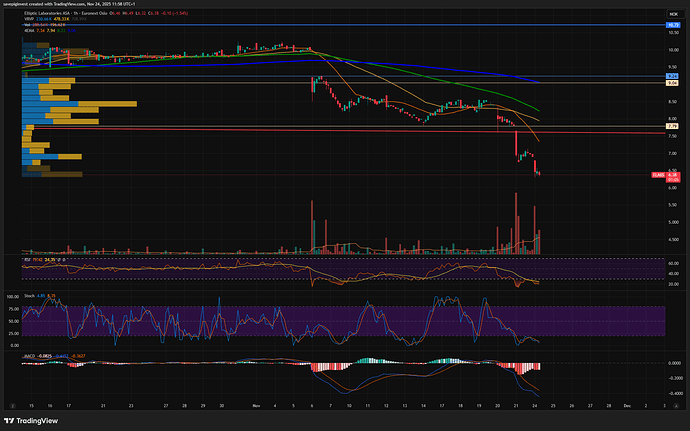
Task: Click the NOK currency button
Action: tap(673, 13)
